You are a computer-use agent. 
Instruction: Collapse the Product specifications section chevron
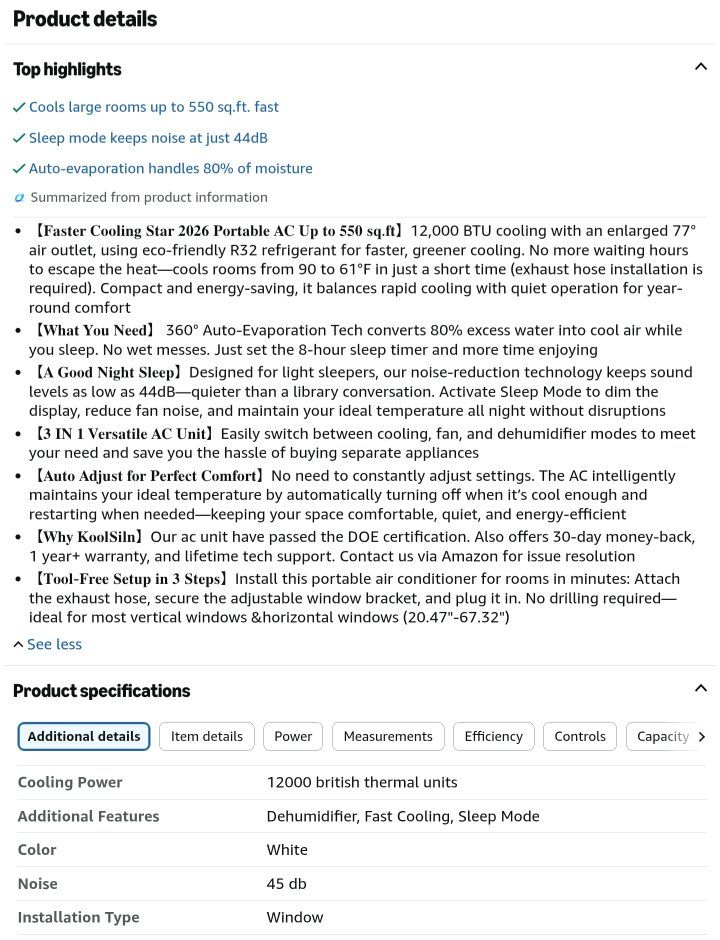(700, 688)
